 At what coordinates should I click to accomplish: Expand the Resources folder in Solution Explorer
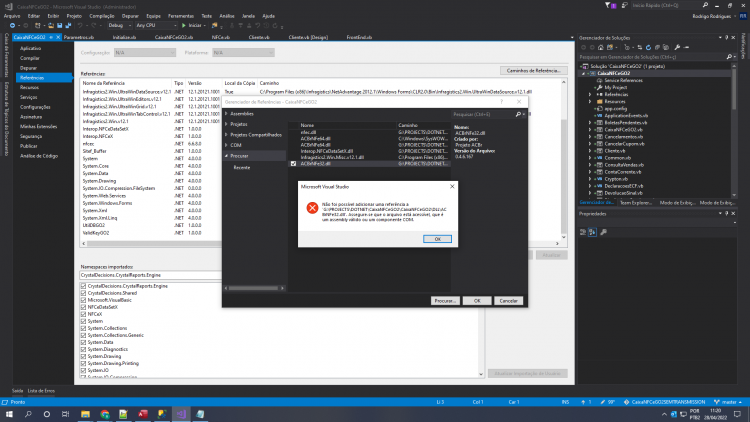[590, 101]
